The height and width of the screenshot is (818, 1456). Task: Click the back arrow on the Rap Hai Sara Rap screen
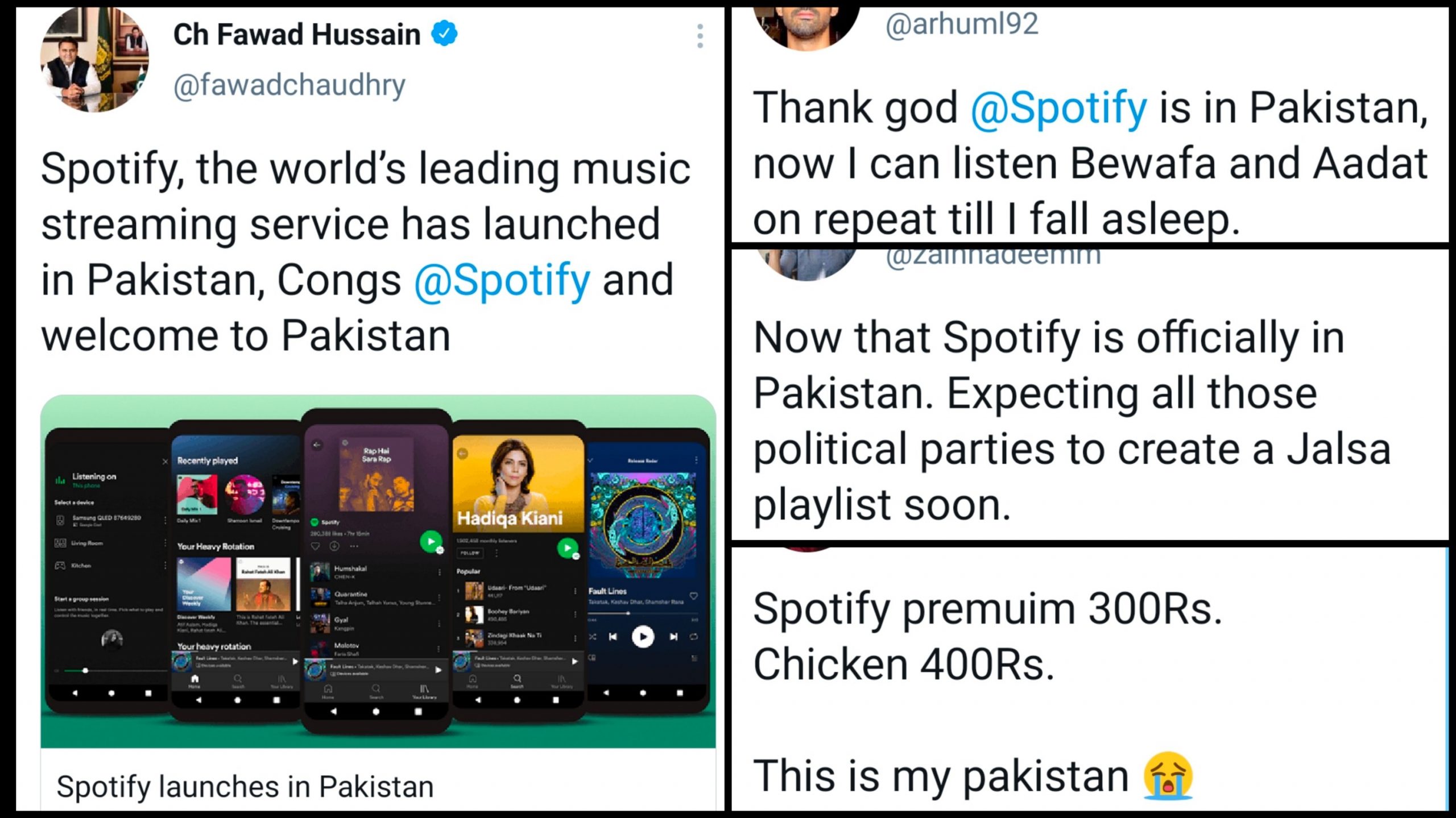pyautogui.click(x=317, y=445)
